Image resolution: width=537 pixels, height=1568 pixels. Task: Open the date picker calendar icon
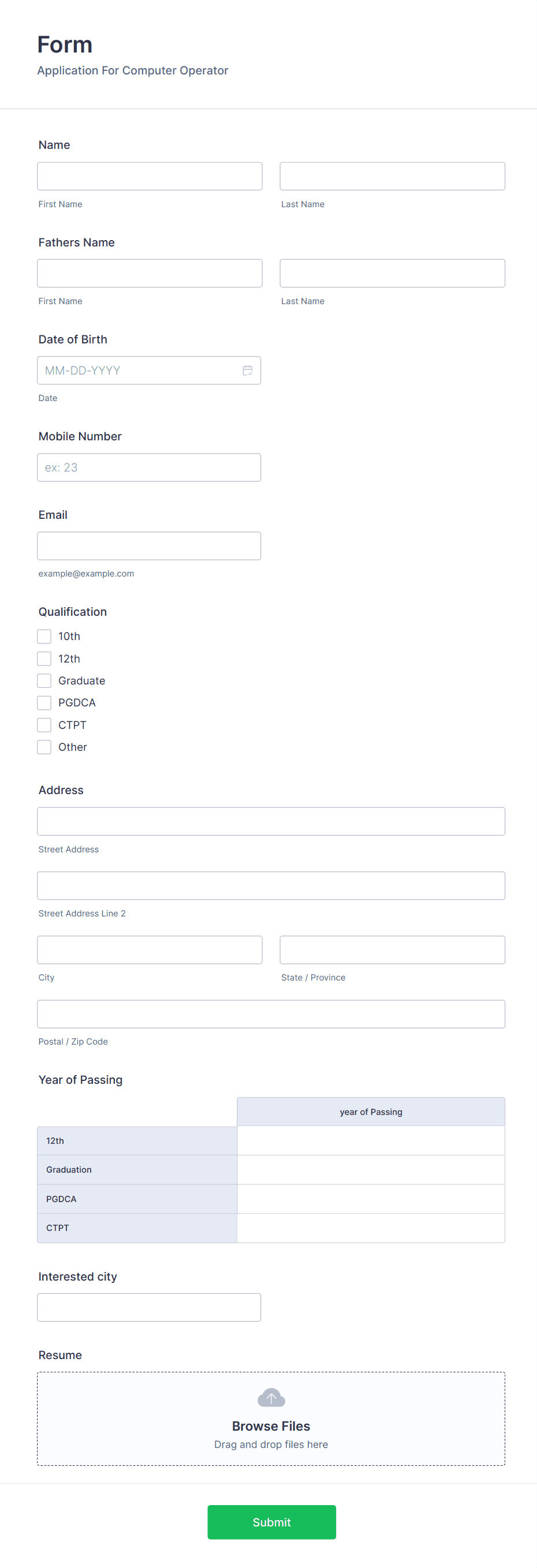(247, 369)
